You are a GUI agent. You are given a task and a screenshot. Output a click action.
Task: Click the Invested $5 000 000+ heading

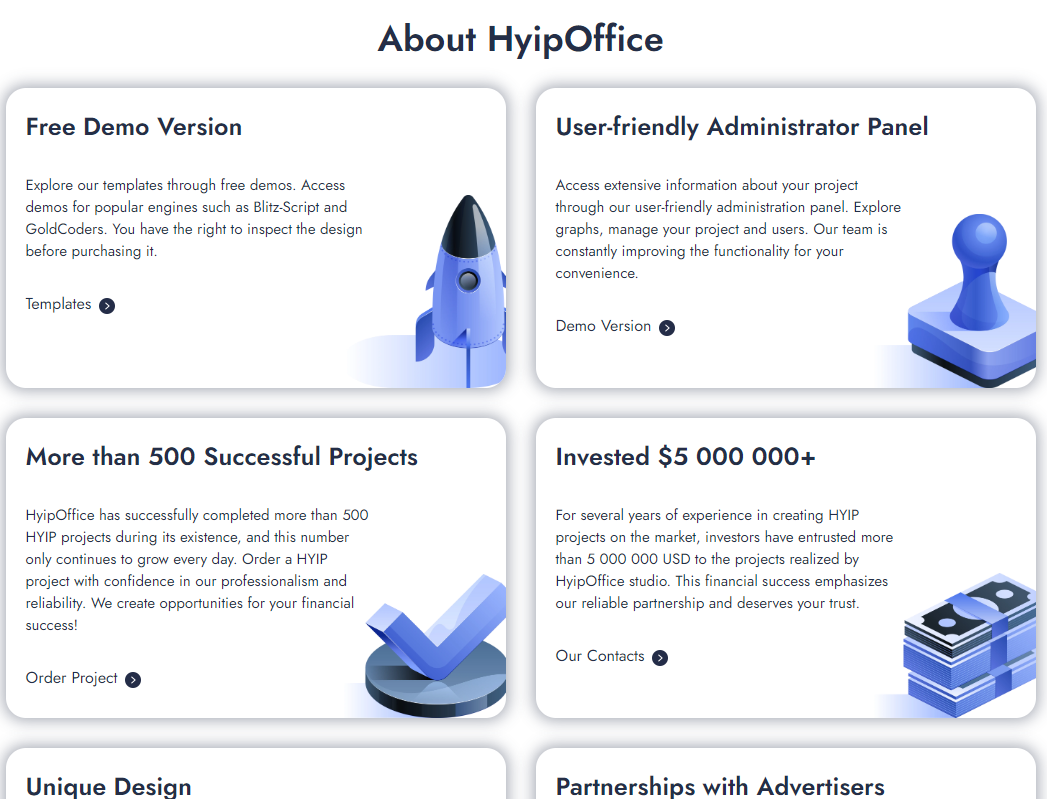click(686, 457)
